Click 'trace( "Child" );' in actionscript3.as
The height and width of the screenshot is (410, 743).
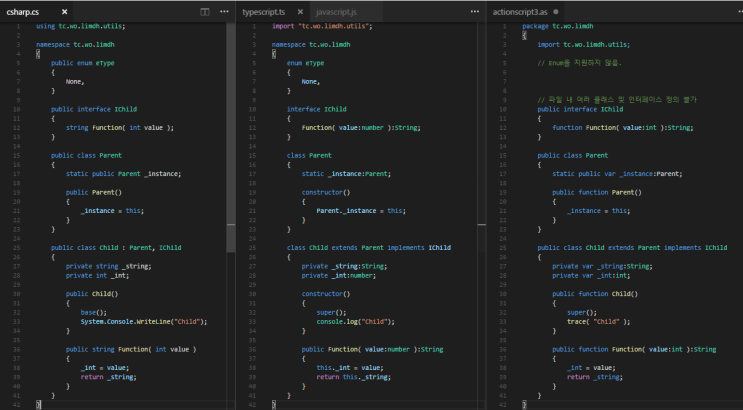coord(598,321)
